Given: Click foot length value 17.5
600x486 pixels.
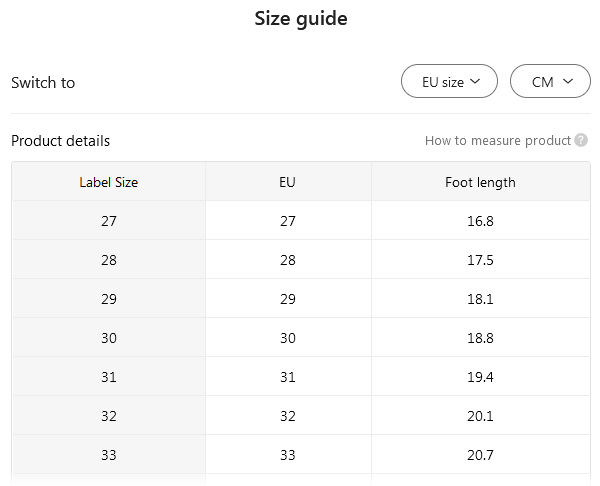Looking at the screenshot, I should (x=480, y=260).
